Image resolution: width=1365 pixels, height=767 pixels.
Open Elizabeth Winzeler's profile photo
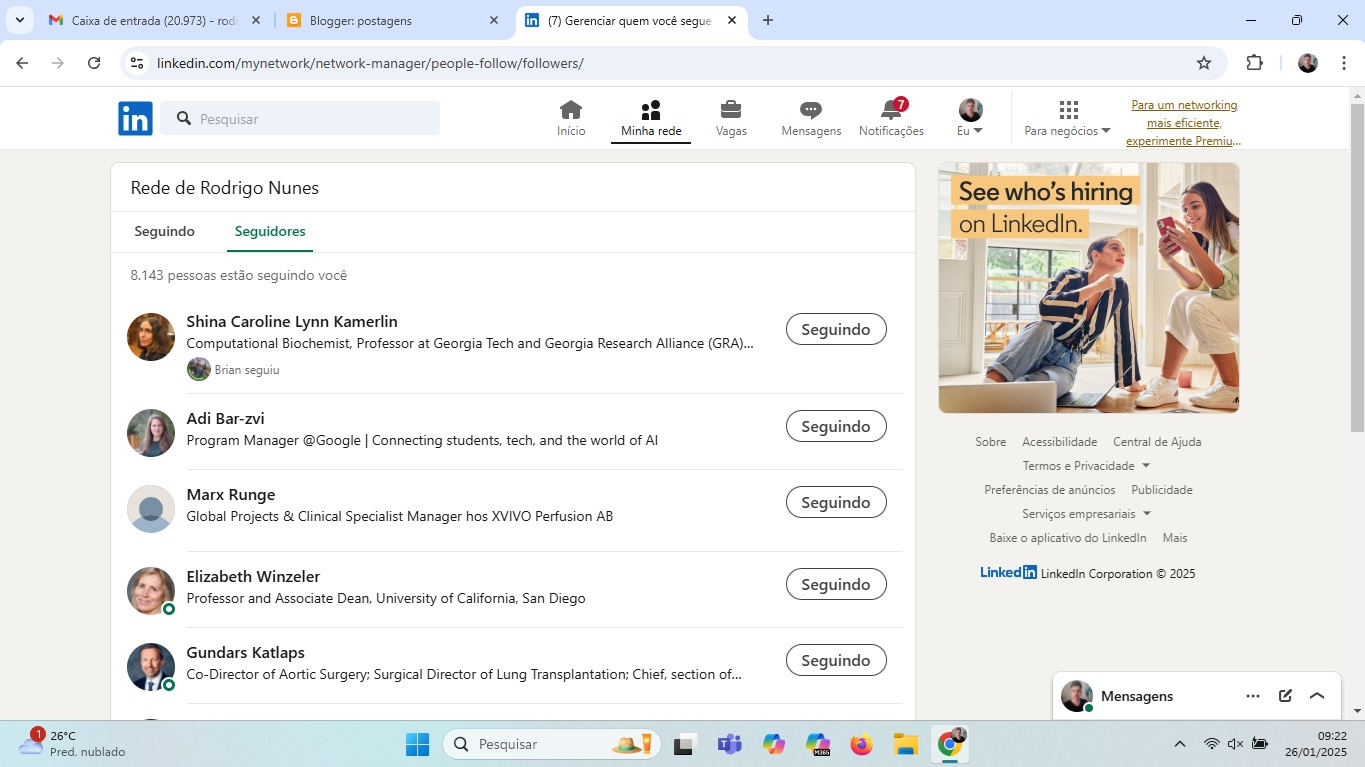click(151, 591)
